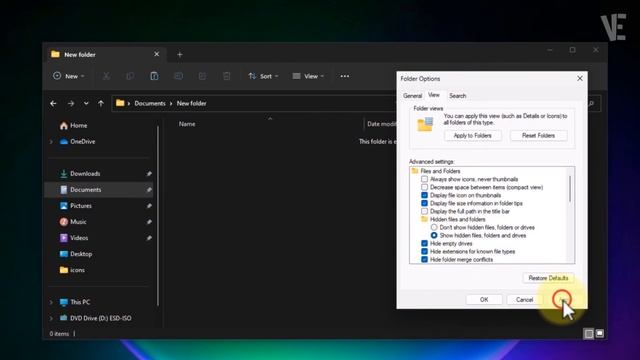Screen dimensions: 640x360
Task: Click Documents in the address breadcrumb
Action: [x=150, y=104]
